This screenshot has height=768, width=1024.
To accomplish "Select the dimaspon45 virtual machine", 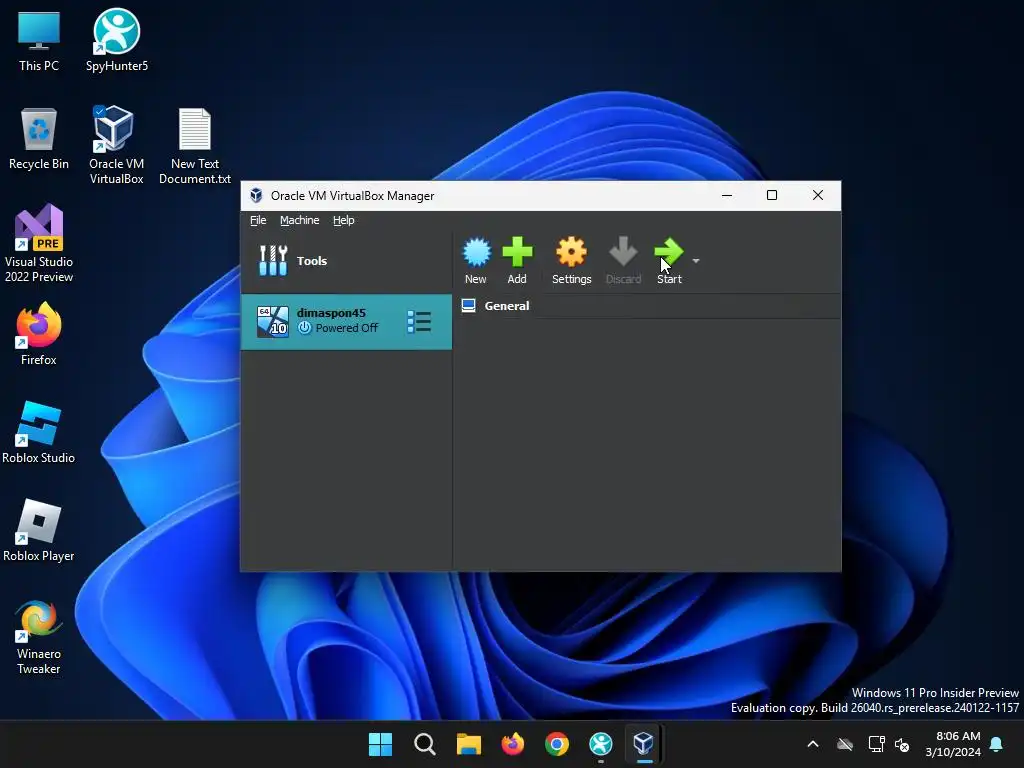I will (346, 321).
